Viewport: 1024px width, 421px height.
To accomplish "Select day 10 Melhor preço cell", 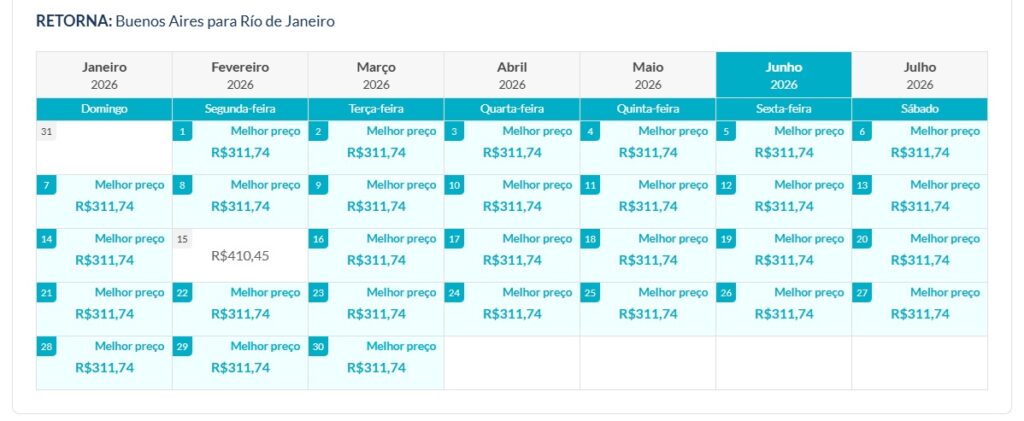I will tap(512, 201).
